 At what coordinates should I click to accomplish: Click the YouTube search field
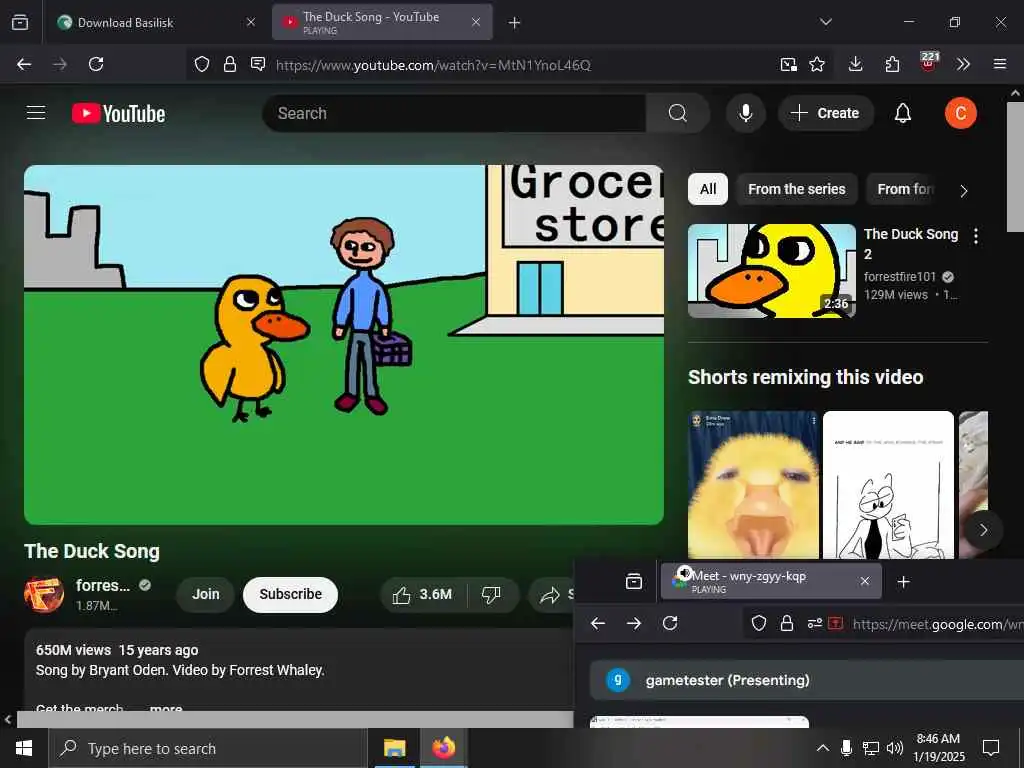[x=454, y=113]
